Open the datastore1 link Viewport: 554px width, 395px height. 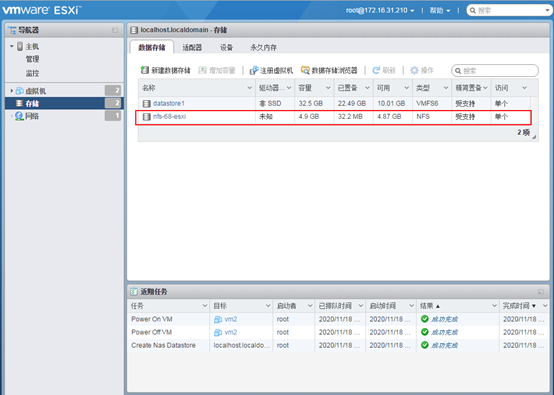pos(169,104)
